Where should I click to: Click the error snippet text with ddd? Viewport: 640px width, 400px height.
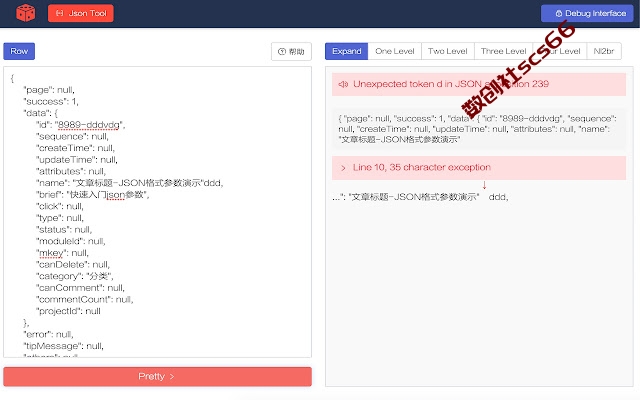pos(420,197)
